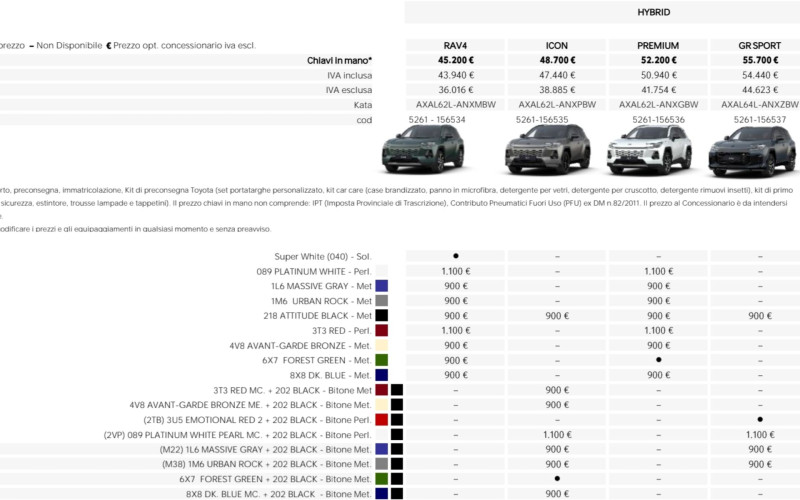Choose the 6X7 Forest Green Met. swatch

point(382,360)
